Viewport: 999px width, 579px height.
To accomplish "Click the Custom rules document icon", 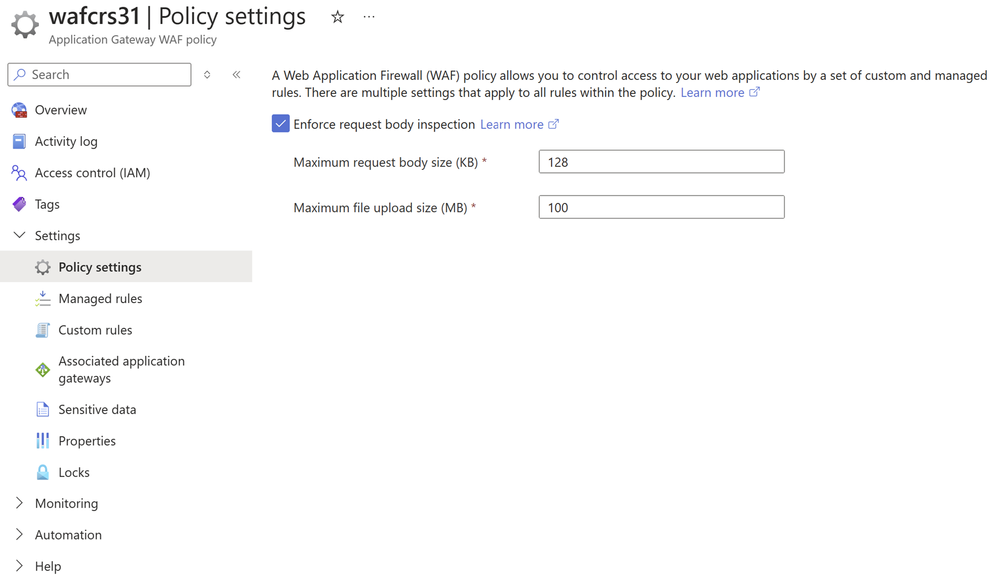I will (x=42, y=330).
